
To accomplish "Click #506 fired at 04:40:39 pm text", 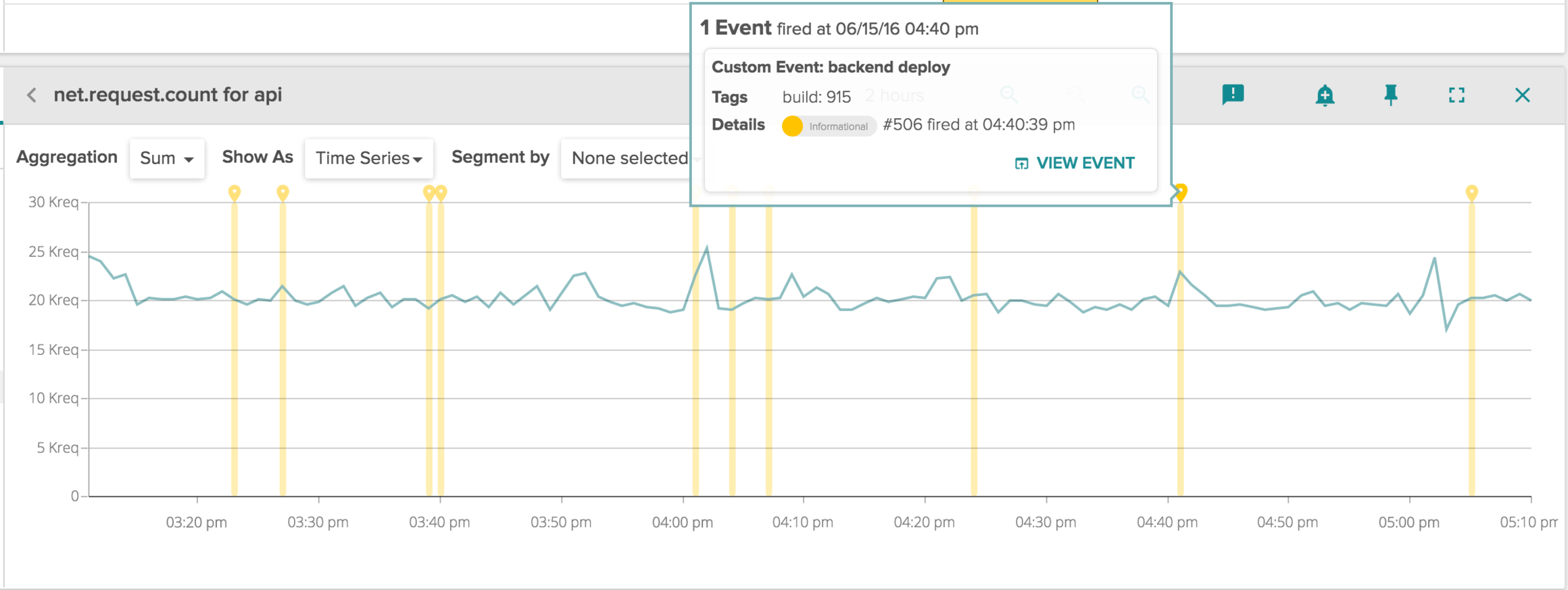I will coord(979,125).
